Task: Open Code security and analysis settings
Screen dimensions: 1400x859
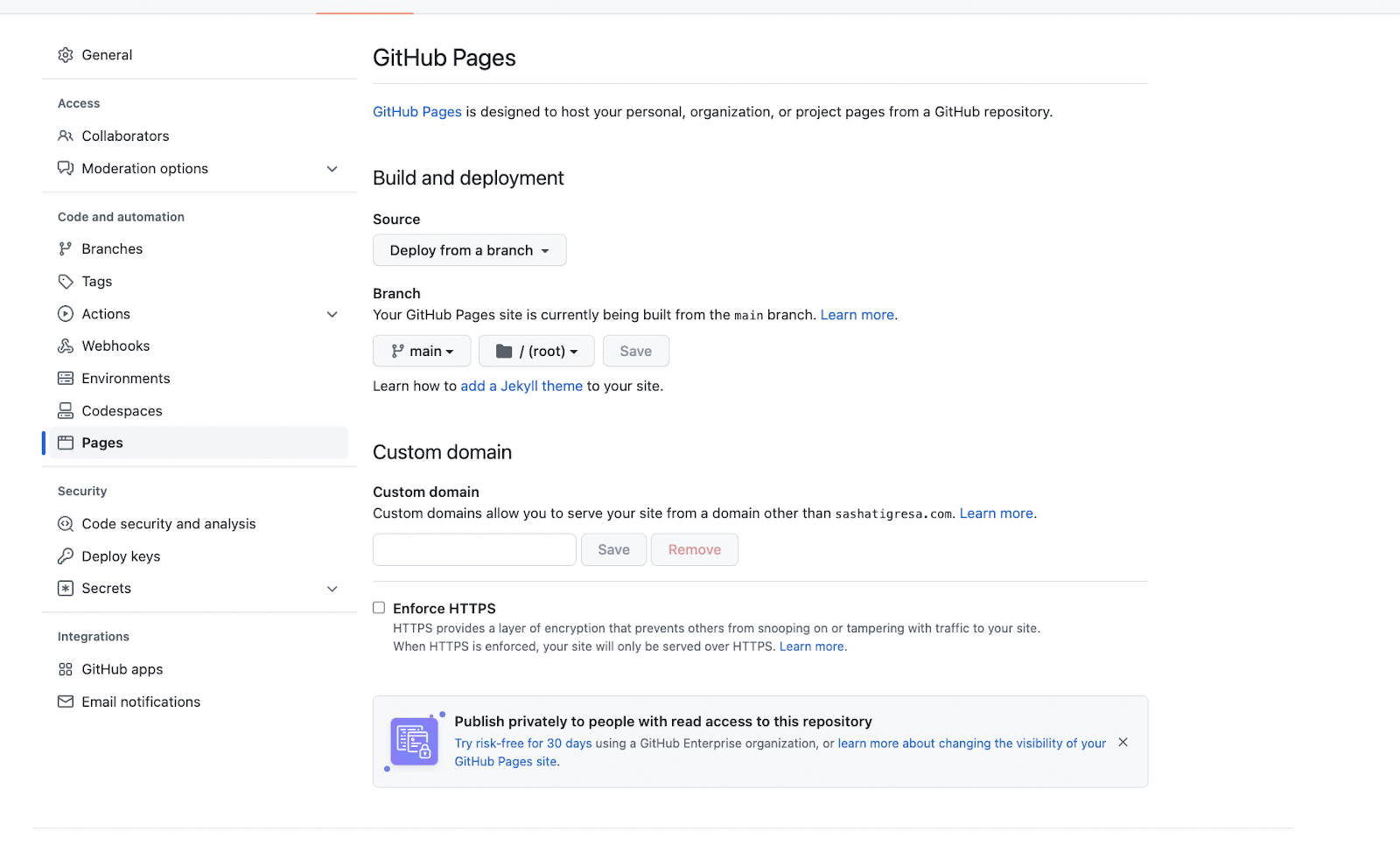Action: pyautogui.click(x=169, y=524)
